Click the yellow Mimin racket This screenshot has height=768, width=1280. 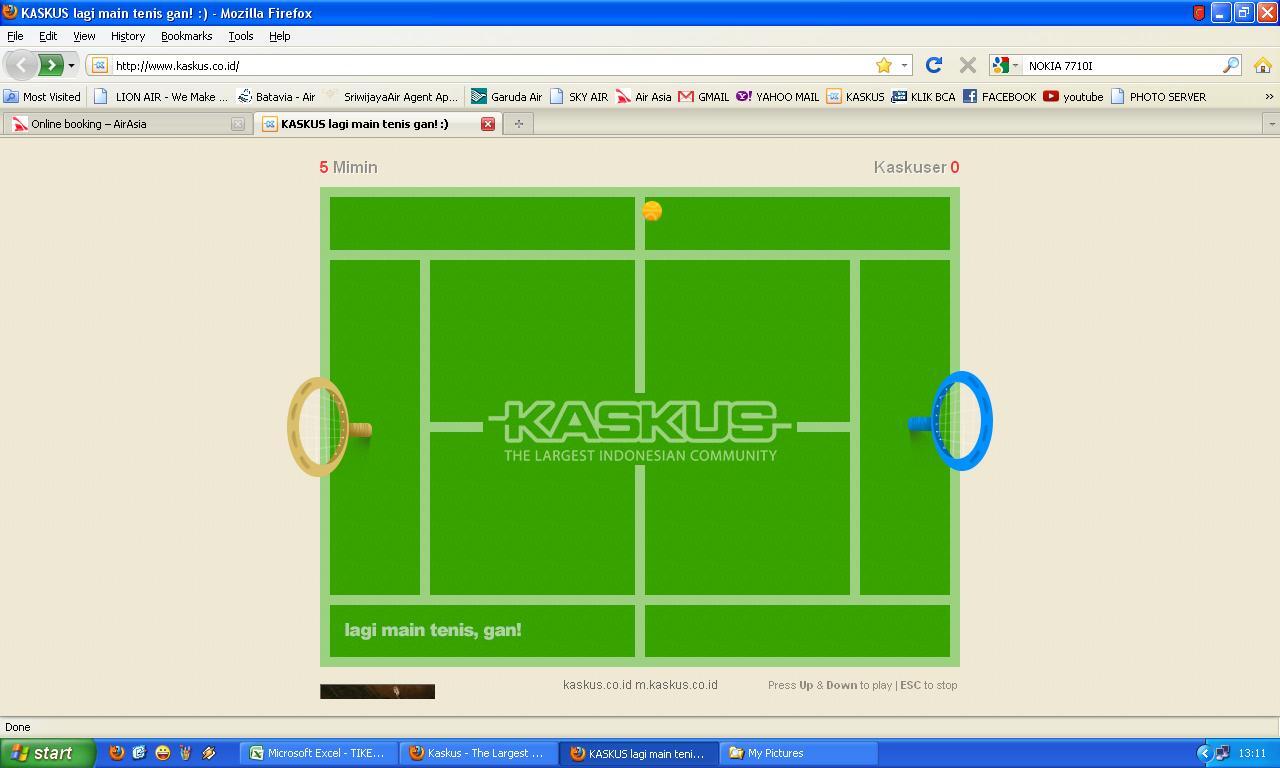pyautogui.click(x=329, y=427)
